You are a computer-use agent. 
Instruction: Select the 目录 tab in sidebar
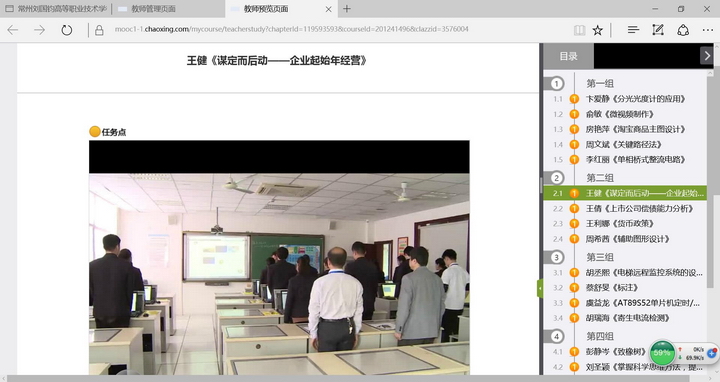click(568, 56)
